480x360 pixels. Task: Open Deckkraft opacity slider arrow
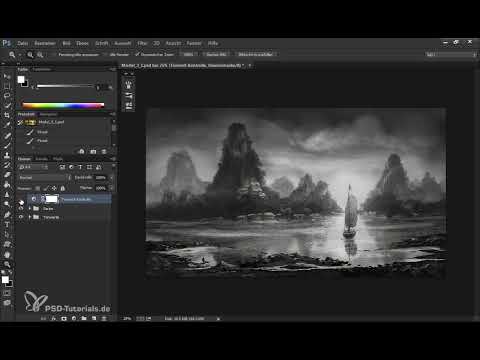tap(111, 178)
